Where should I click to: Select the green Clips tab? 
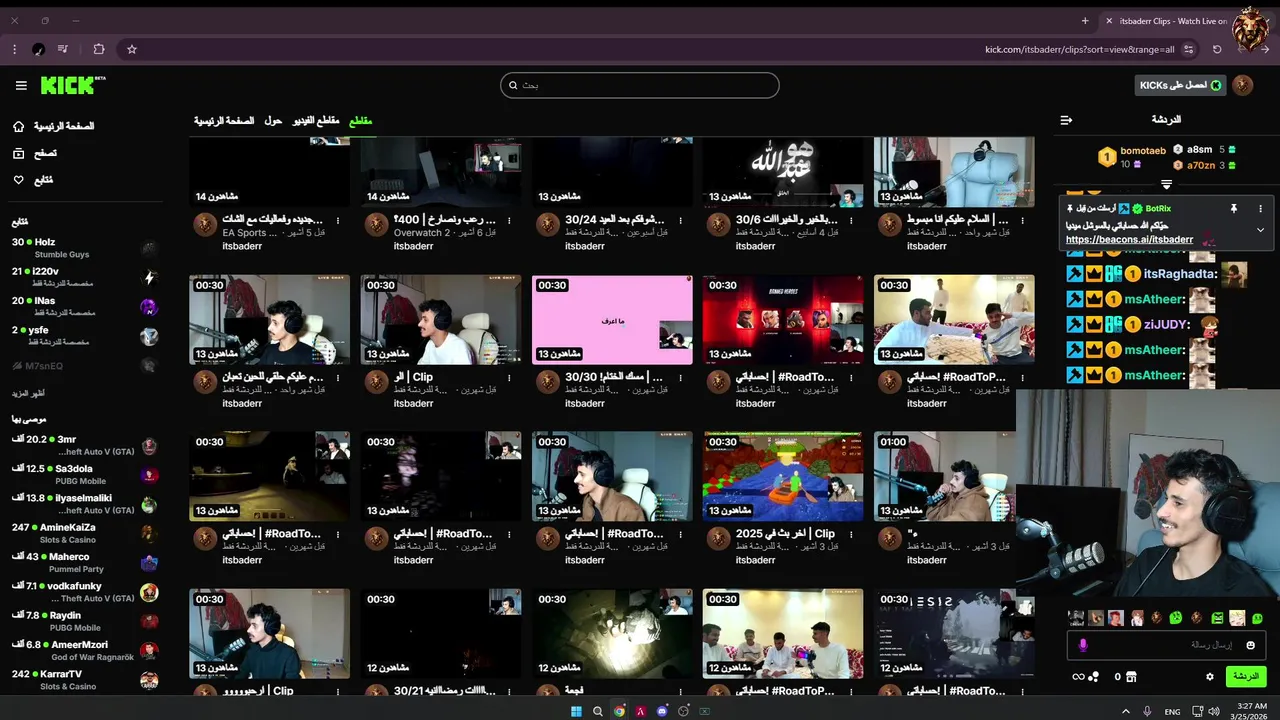click(x=360, y=121)
